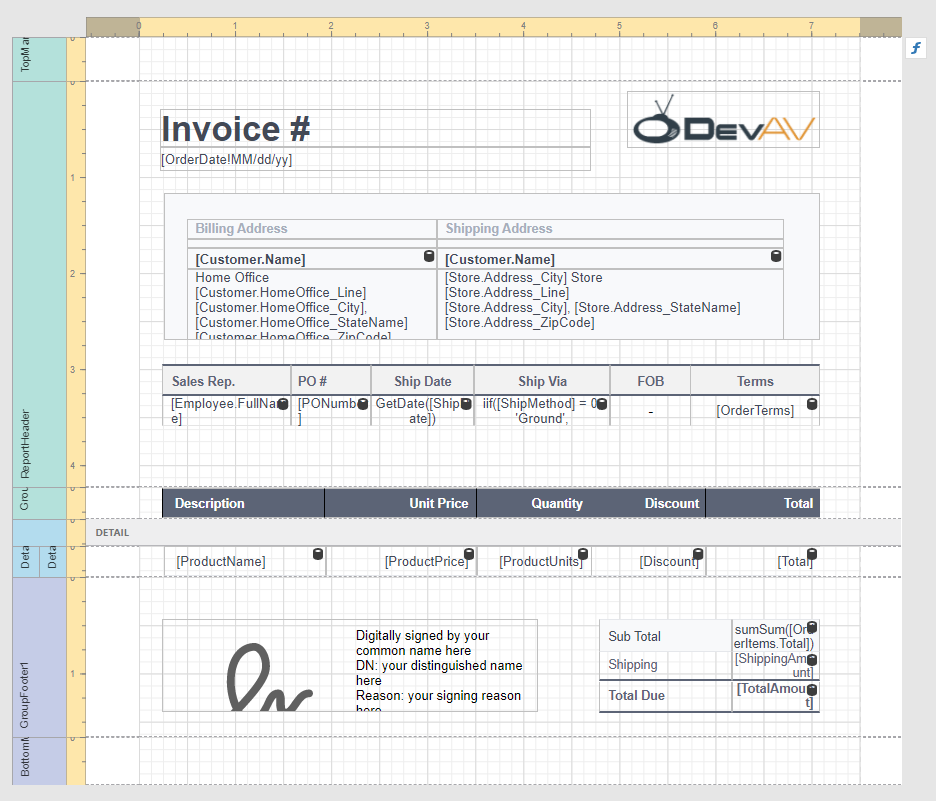The width and height of the screenshot is (936, 801).
Task: Select the Invoice # title label
Action: point(235,128)
